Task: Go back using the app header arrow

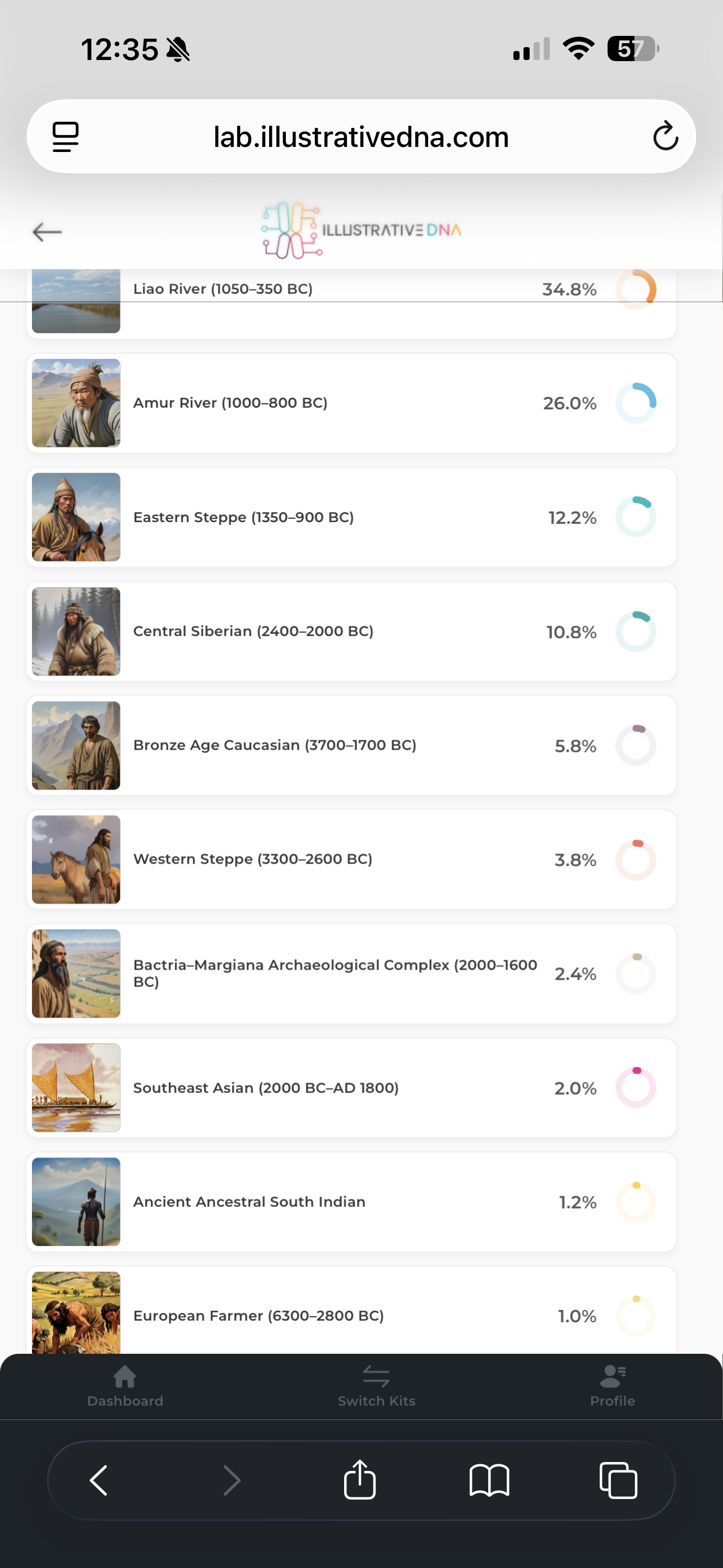Action: click(x=47, y=232)
